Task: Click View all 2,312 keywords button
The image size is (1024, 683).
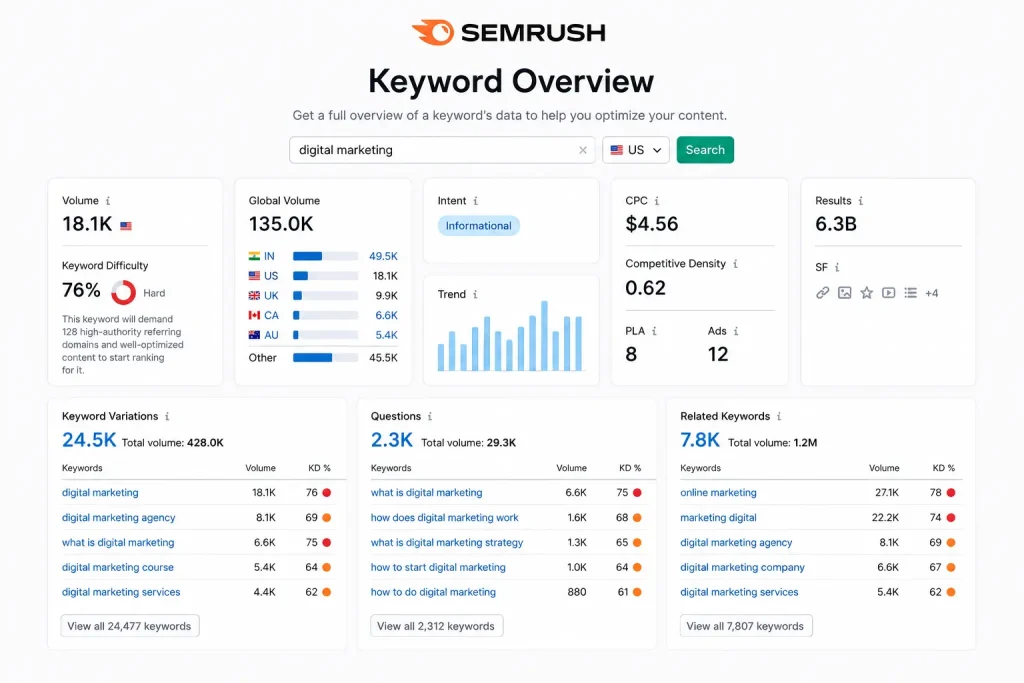Action: [x=436, y=626]
